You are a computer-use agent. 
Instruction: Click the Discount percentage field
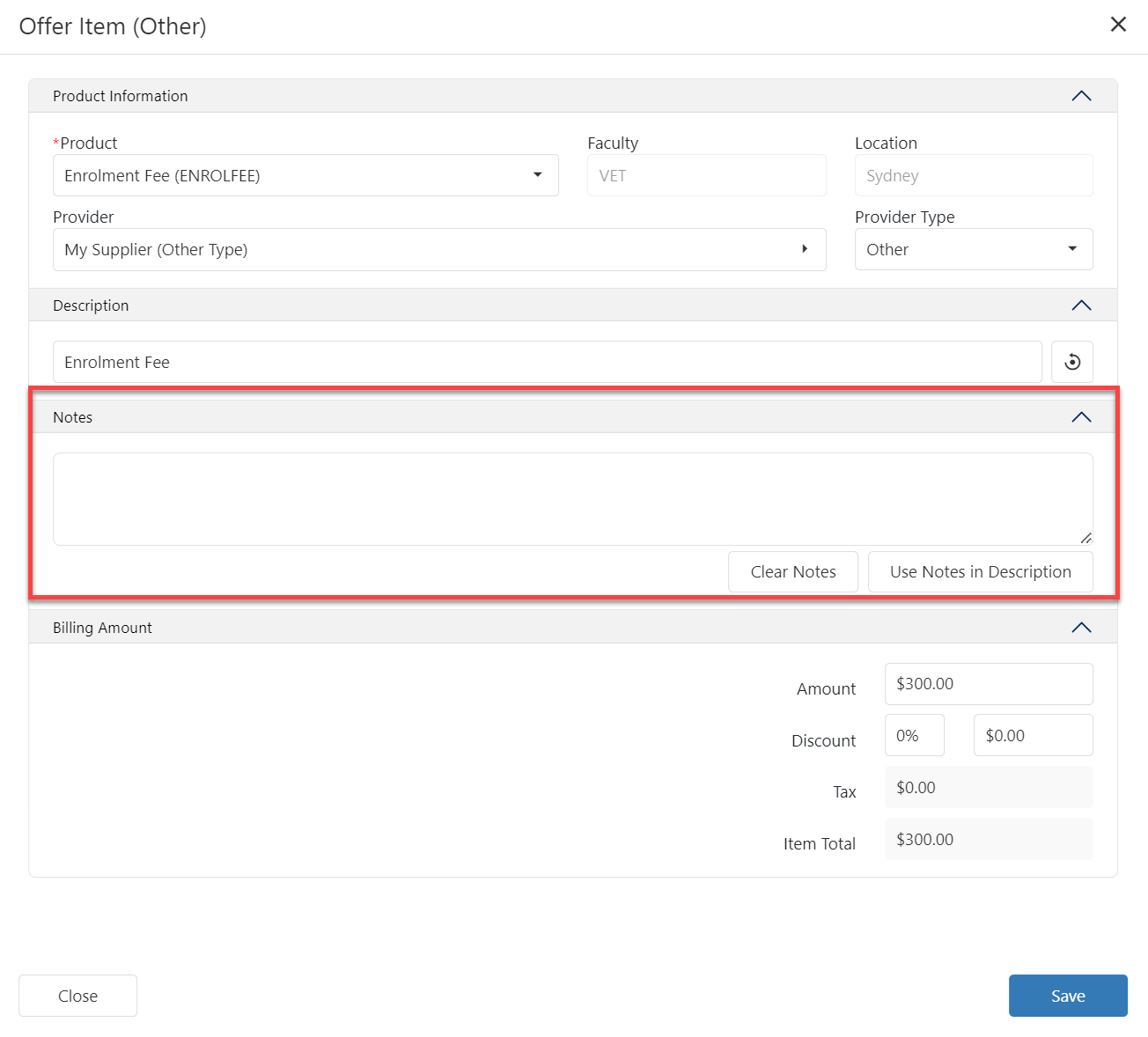click(x=914, y=735)
